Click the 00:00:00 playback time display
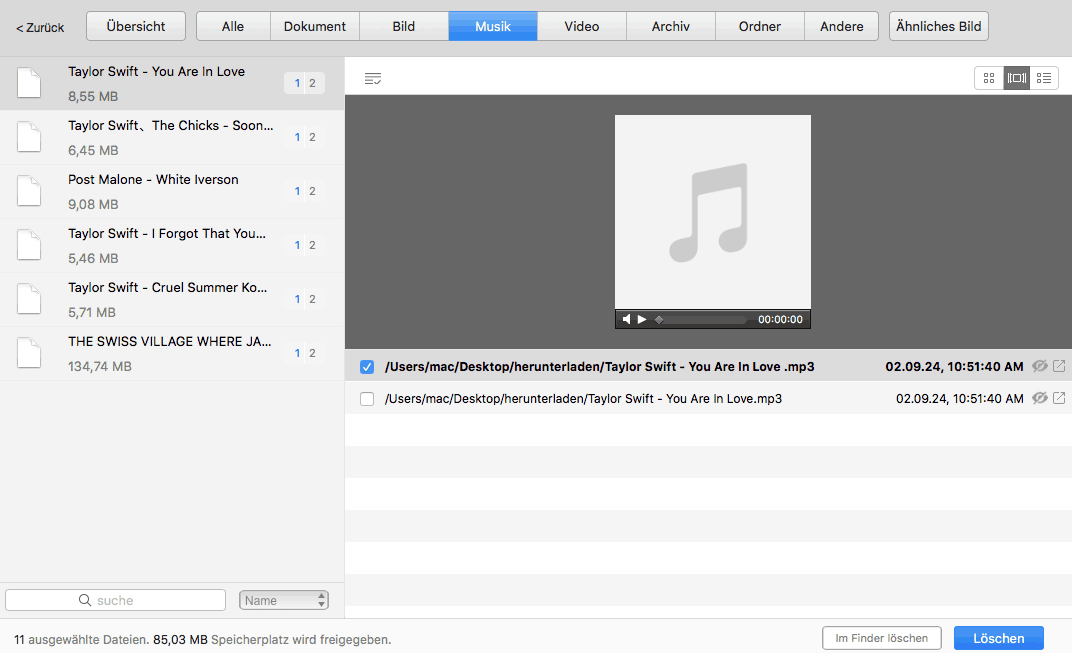 click(780, 319)
